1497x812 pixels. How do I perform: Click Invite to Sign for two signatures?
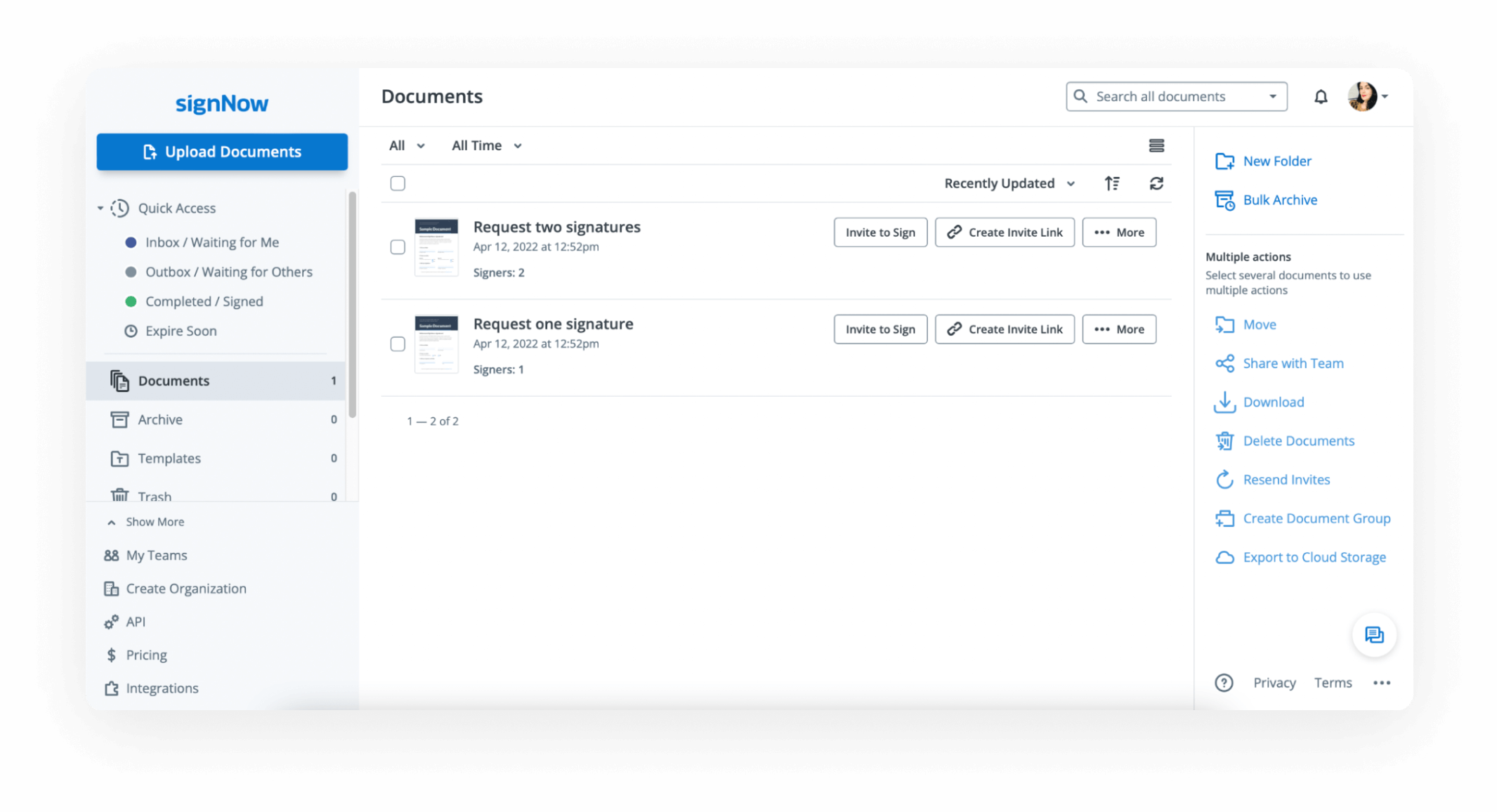(x=880, y=233)
